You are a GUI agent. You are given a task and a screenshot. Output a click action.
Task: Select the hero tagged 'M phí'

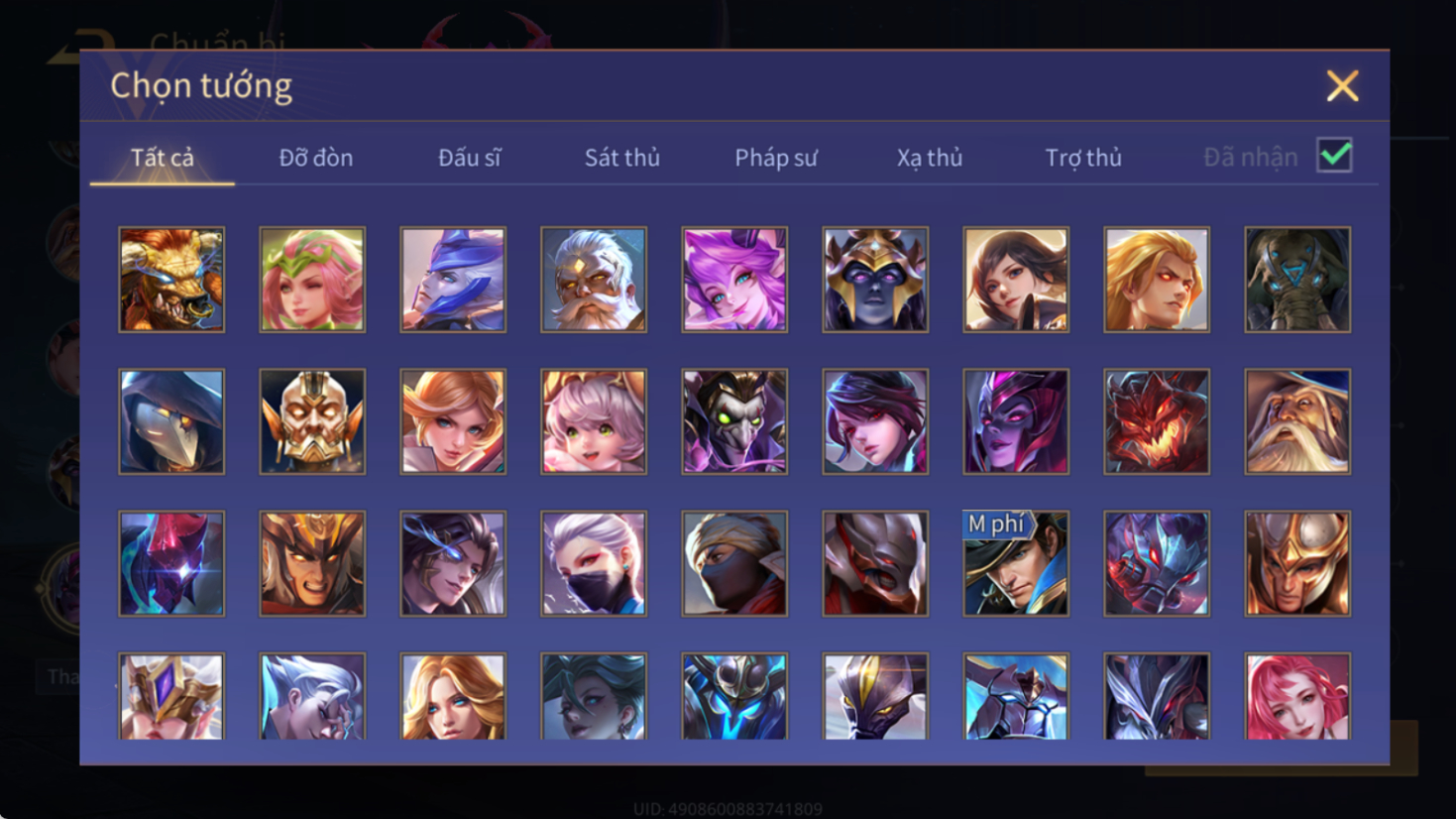[x=1016, y=563]
